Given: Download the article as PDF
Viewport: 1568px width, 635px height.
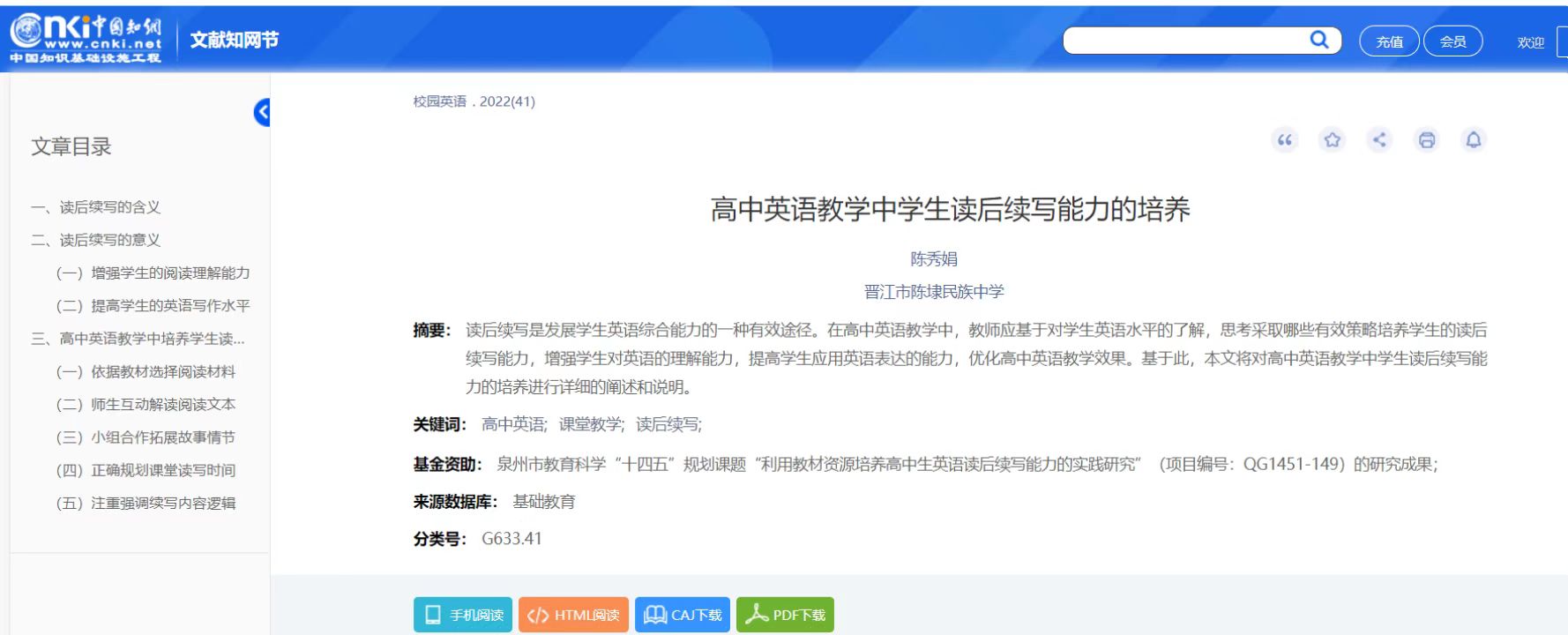Looking at the screenshot, I should 785,615.
